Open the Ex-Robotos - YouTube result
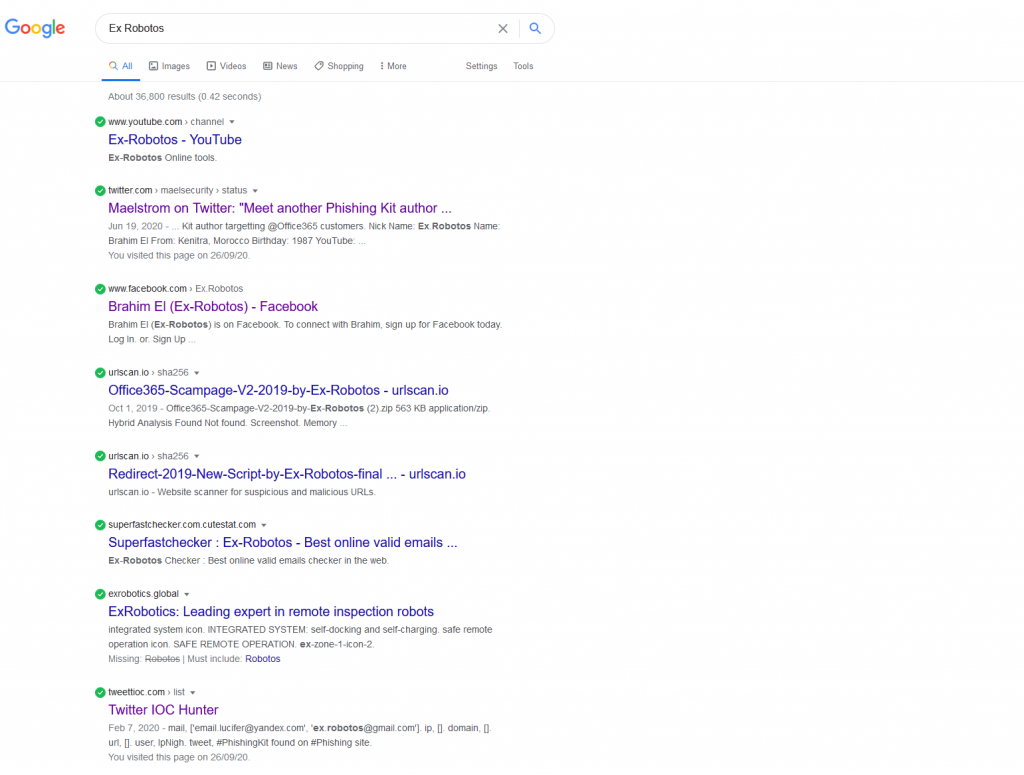Viewport: 1024px width, 775px height. 175,140
